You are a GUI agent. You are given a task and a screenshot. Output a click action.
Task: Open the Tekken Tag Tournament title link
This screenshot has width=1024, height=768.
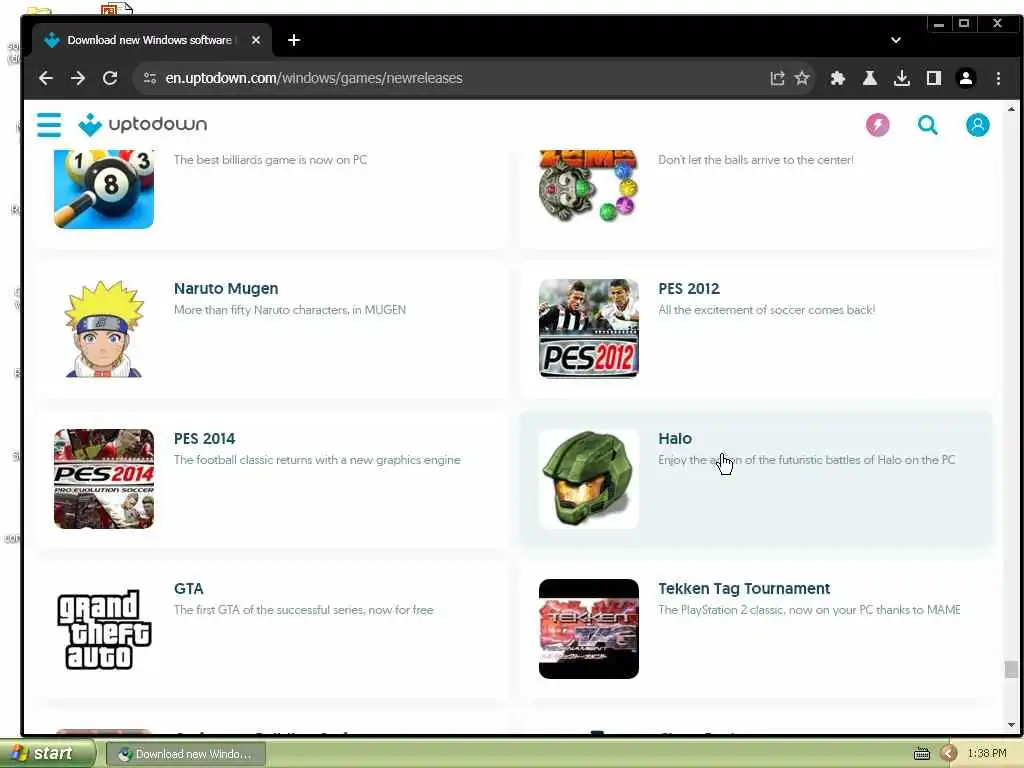(x=744, y=589)
